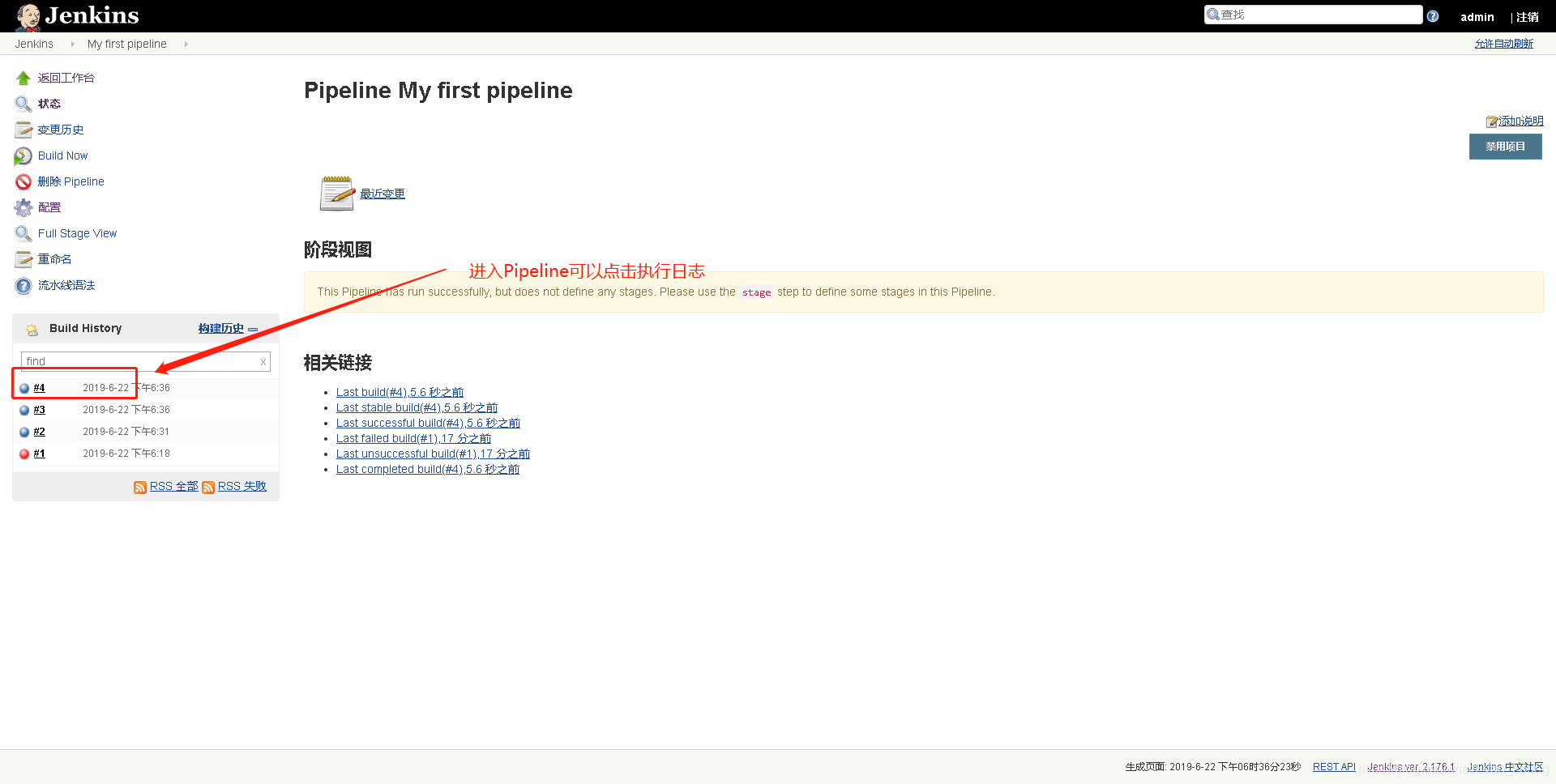Click the green up arrow icon for 返回工作台
The image size is (1556, 784).
point(23,78)
